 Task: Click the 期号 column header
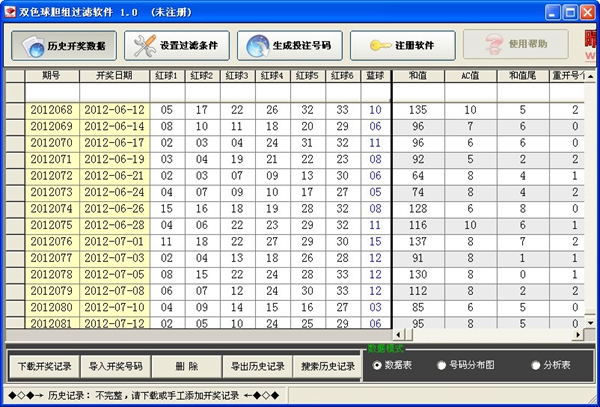pos(52,76)
